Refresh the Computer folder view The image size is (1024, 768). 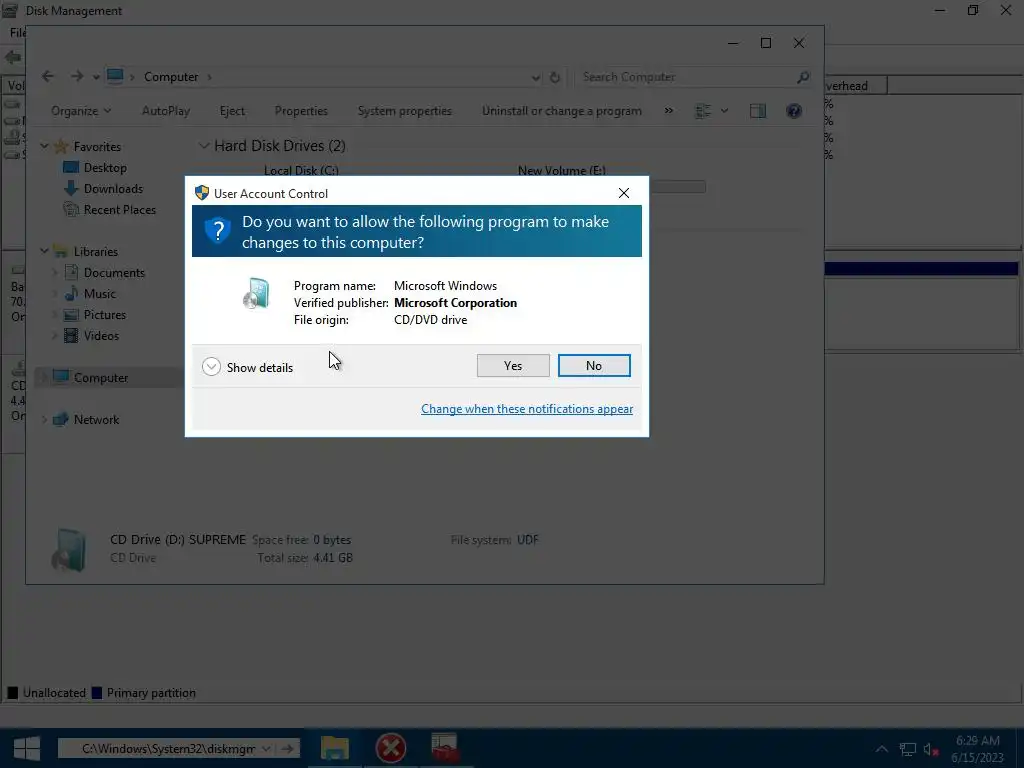tap(555, 77)
